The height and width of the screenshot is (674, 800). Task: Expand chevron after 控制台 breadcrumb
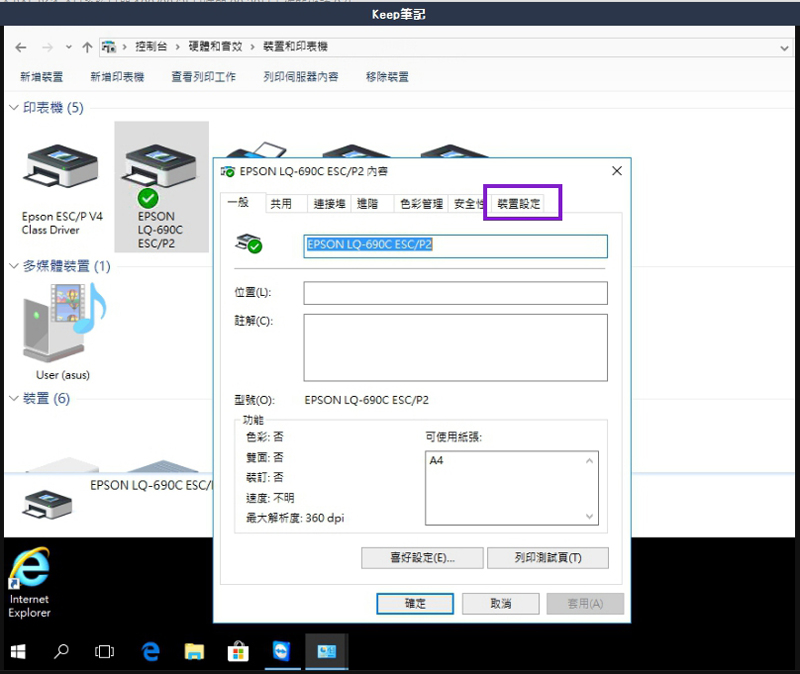pyautogui.click(x=178, y=47)
